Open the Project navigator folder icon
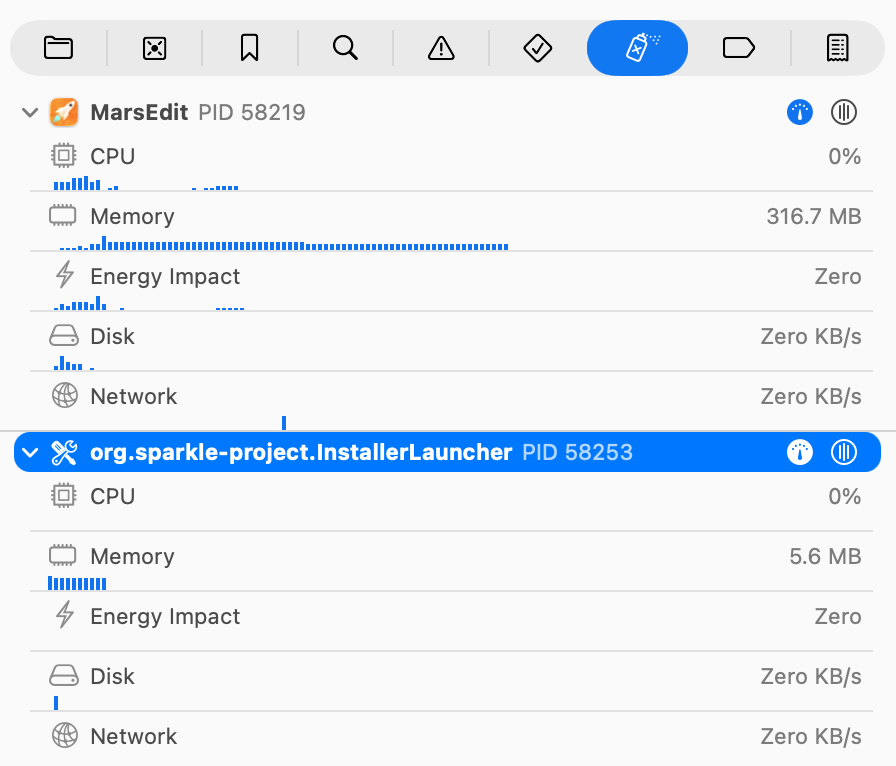The width and height of the screenshot is (896, 766). 58,47
